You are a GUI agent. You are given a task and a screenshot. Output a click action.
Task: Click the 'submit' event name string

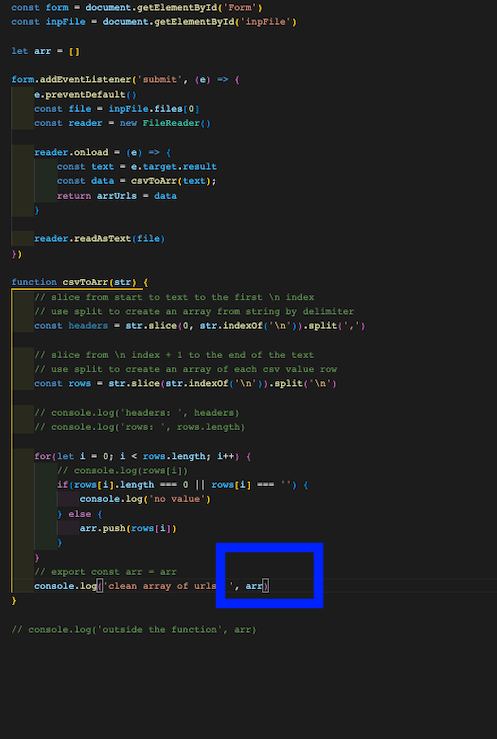coord(159,80)
